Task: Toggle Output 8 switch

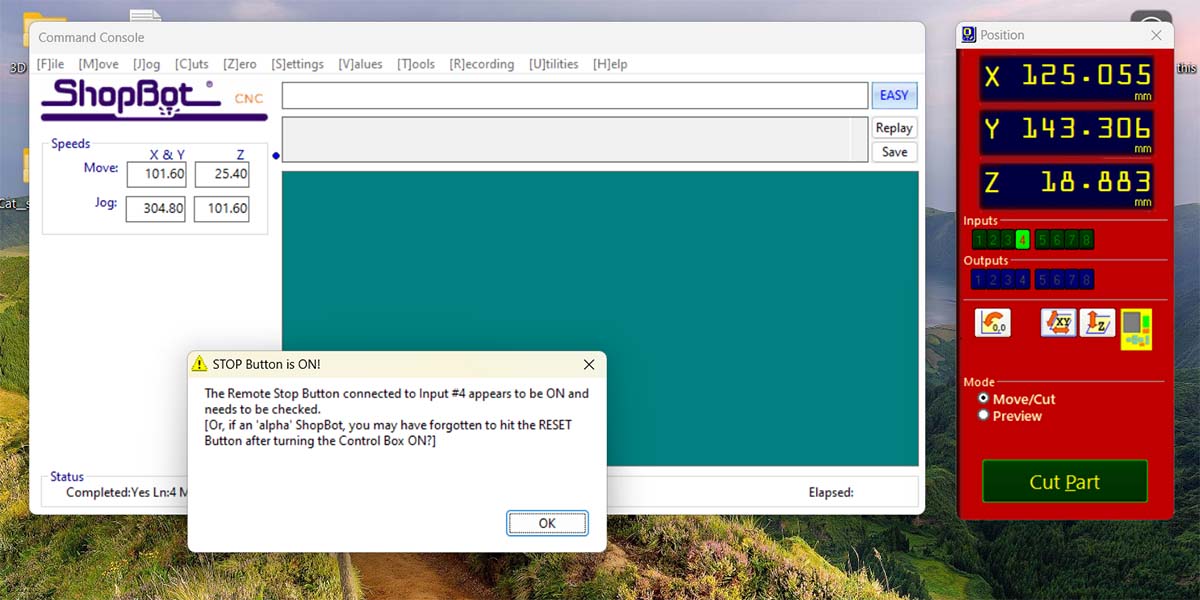Action: point(1086,279)
